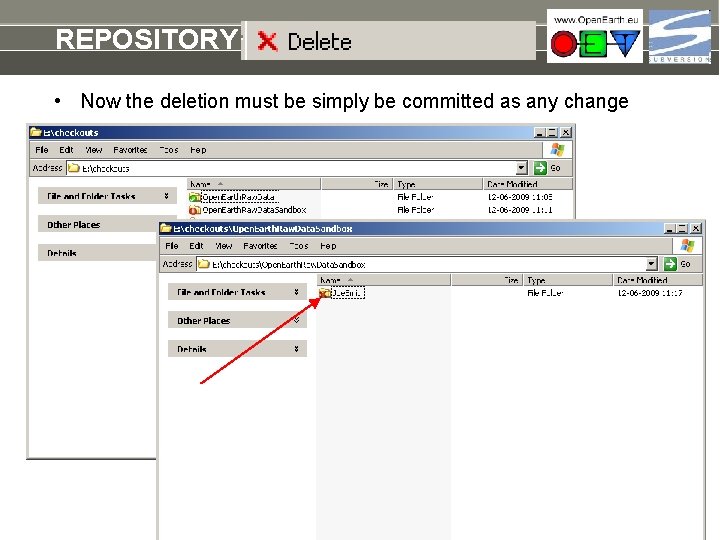Sort by Size column in E:\checkouts window

[x=357, y=184]
